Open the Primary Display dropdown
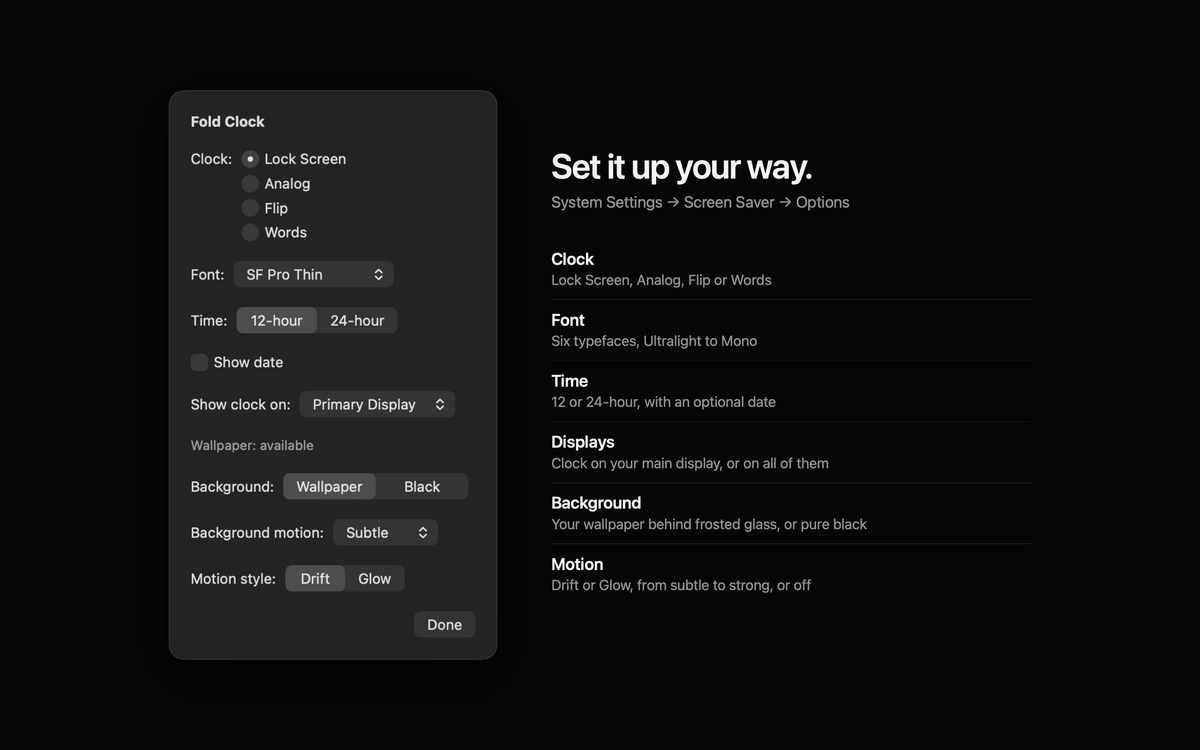 point(377,404)
